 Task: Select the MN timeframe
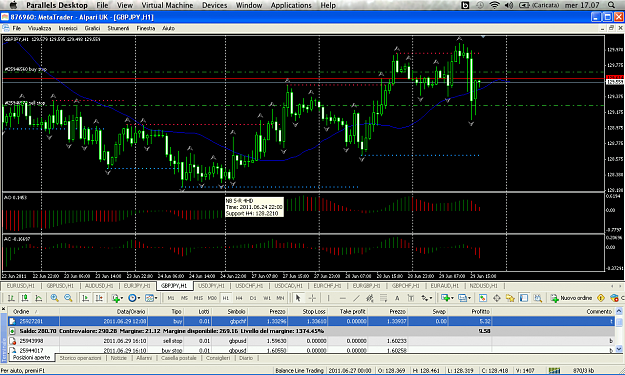point(280,298)
